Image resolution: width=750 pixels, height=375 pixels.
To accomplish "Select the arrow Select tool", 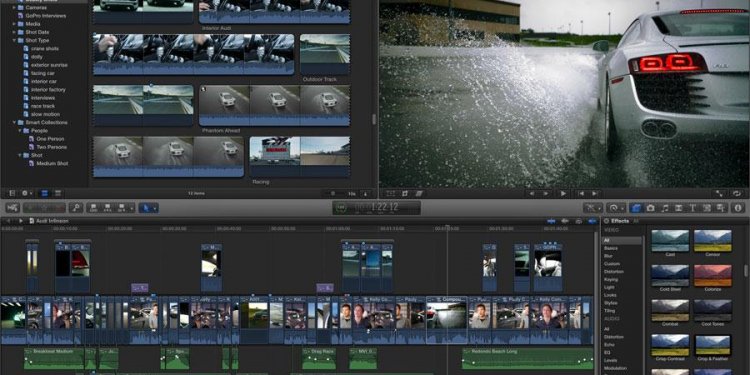I will [145, 208].
